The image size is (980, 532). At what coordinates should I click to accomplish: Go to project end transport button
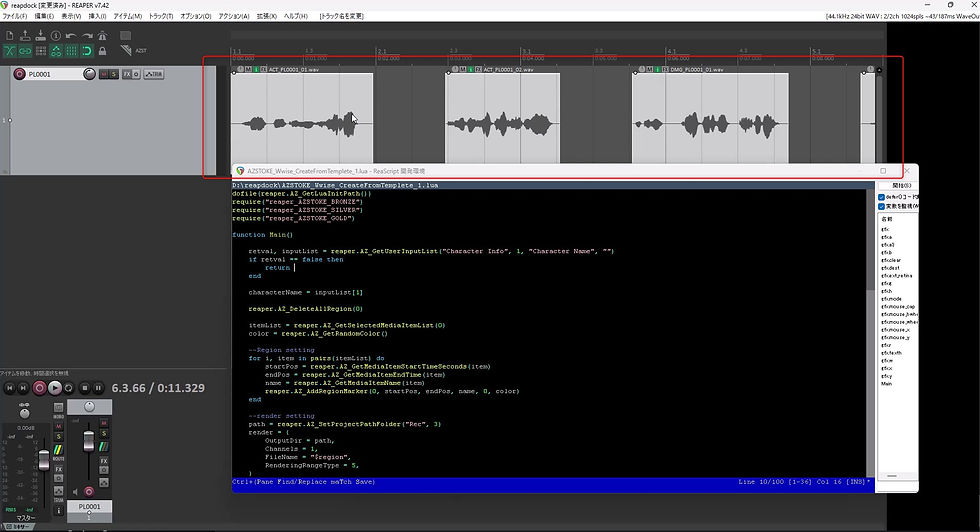coord(23,388)
